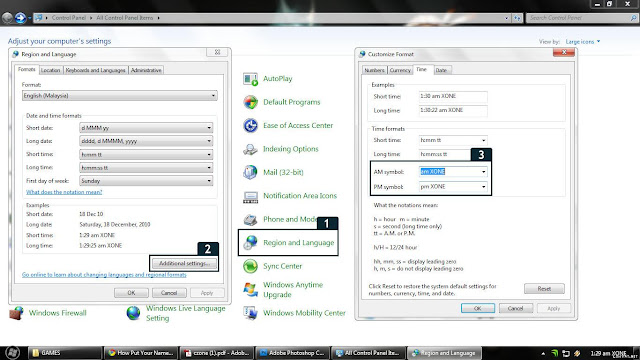Viewport: 640px width, 360px height.
Task: Switch to GAMES taskbar item
Action: click(x=64, y=353)
